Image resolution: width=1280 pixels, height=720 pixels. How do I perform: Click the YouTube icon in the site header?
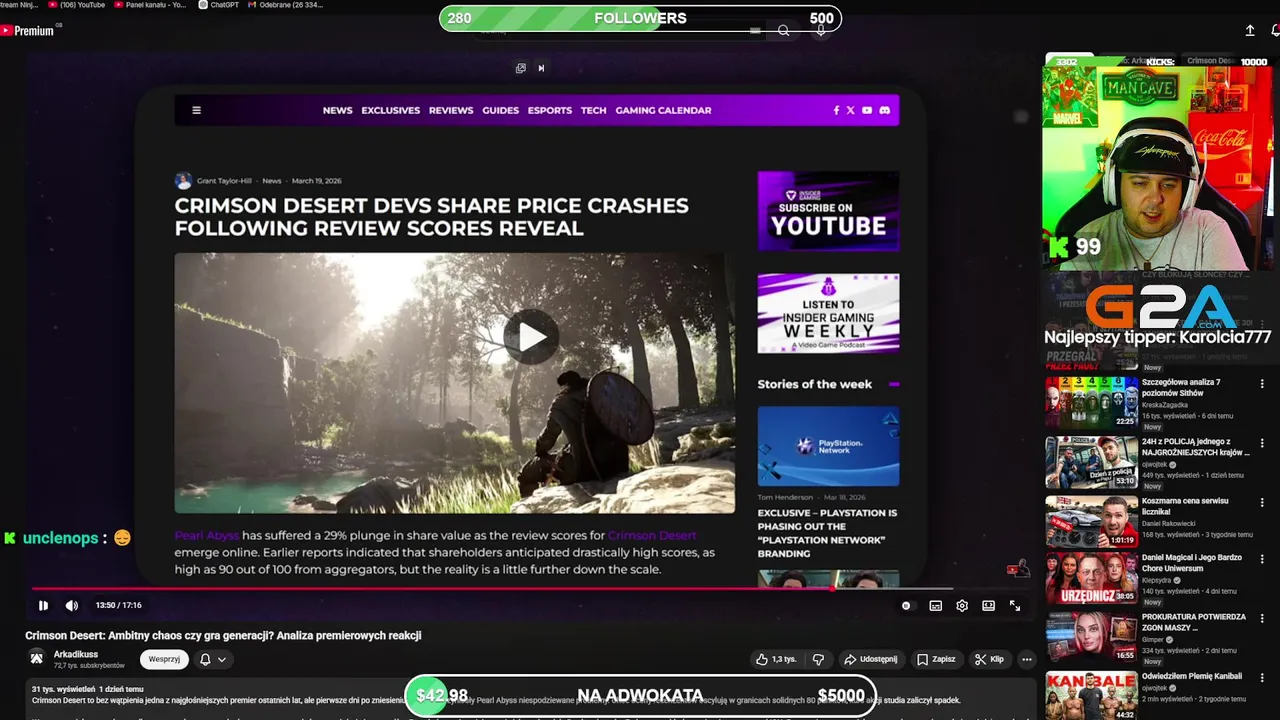[867, 110]
